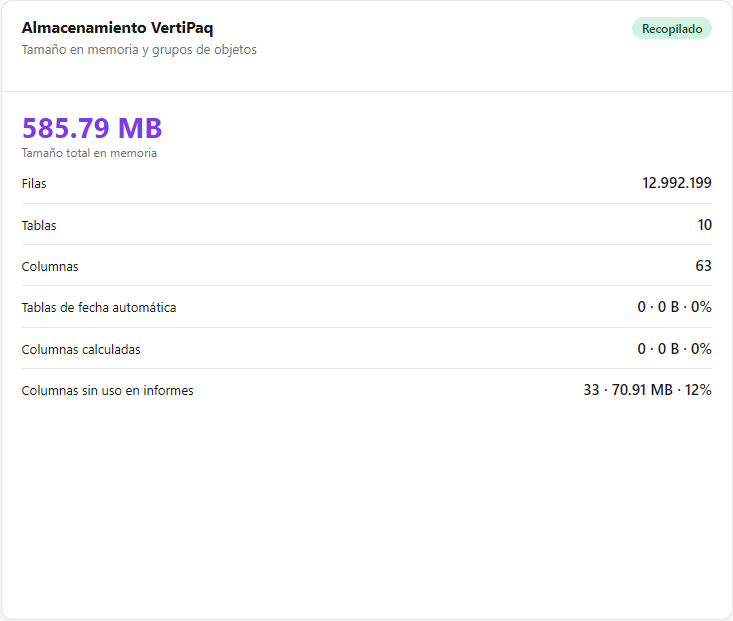Click the Tamaño total en memoria label
The width and height of the screenshot is (733, 621).
coord(89,153)
